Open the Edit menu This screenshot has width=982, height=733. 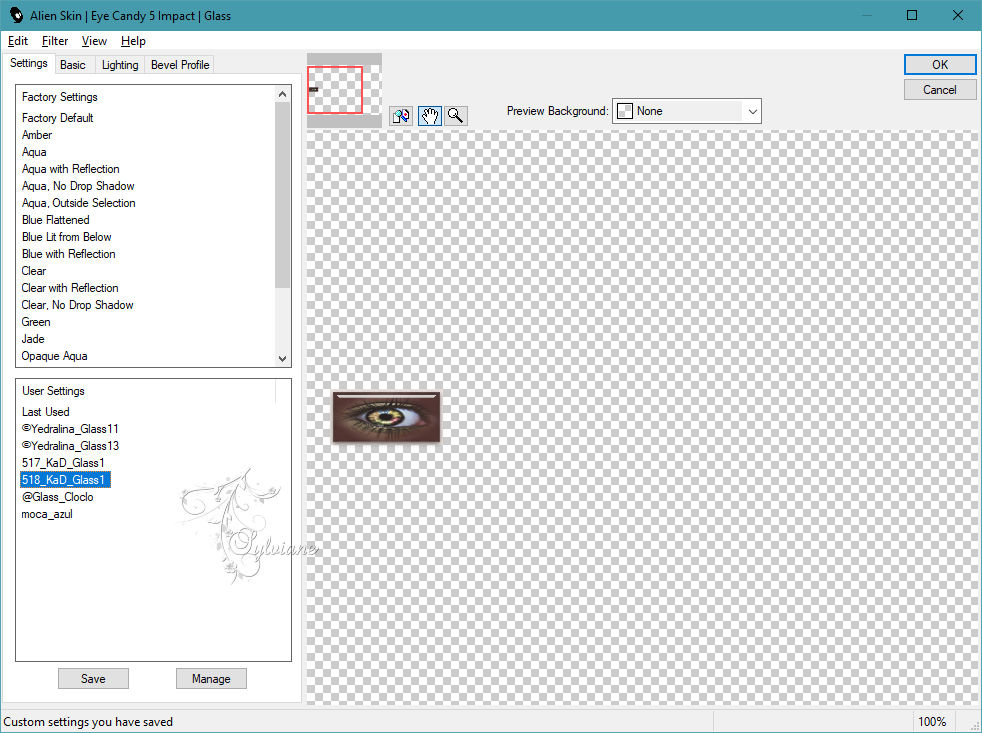coord(18,41)
